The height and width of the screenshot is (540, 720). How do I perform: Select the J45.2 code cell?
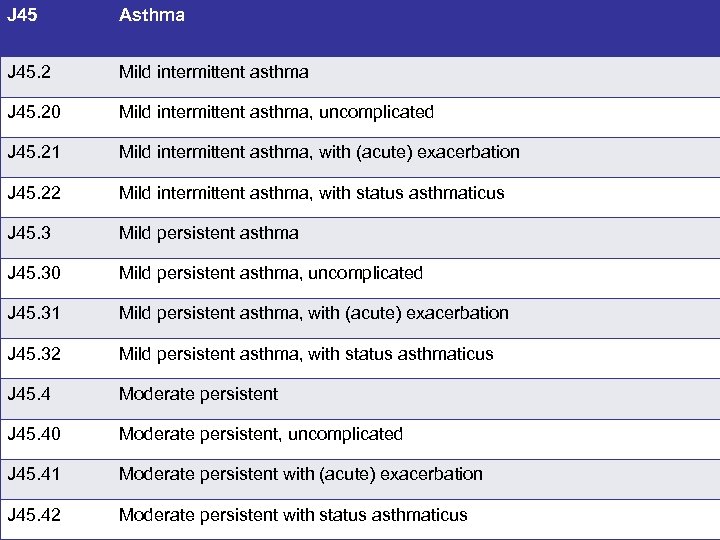(x=29, y=72)
